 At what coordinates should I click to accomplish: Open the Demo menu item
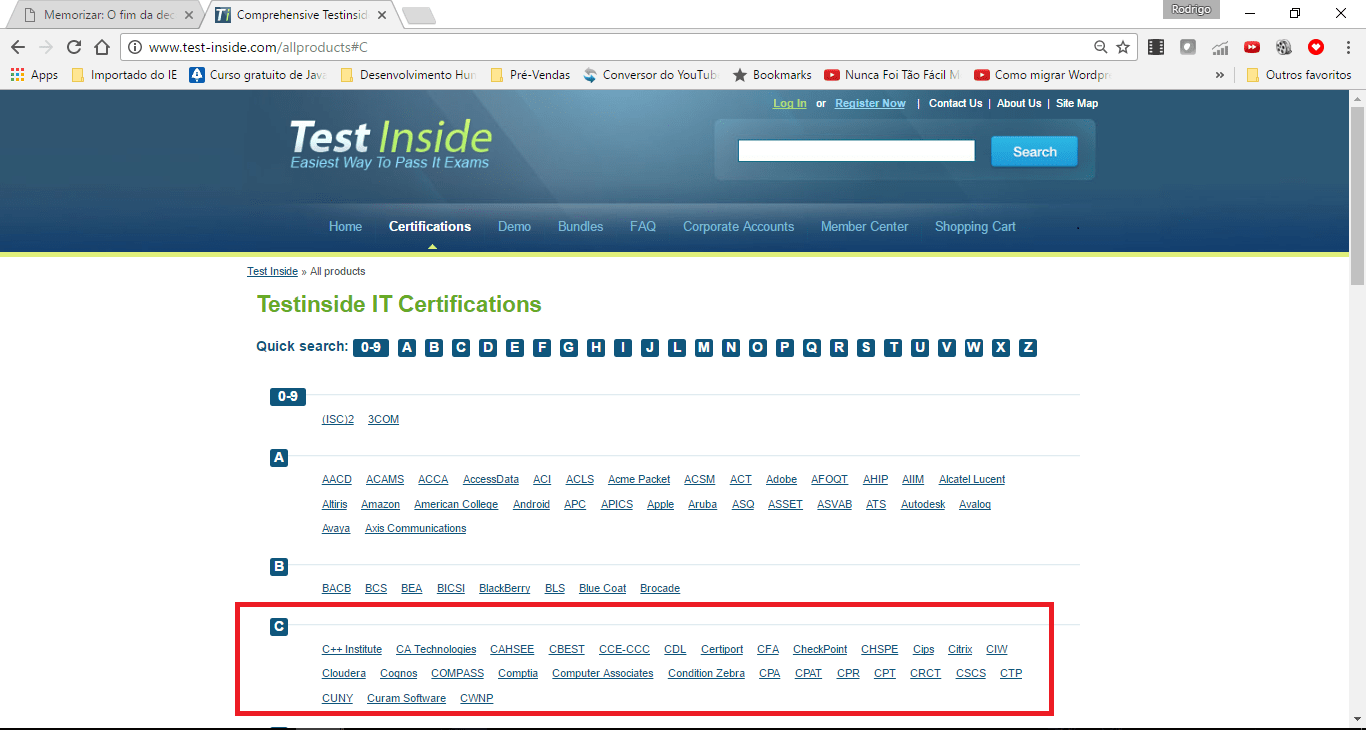coord(514,226)
